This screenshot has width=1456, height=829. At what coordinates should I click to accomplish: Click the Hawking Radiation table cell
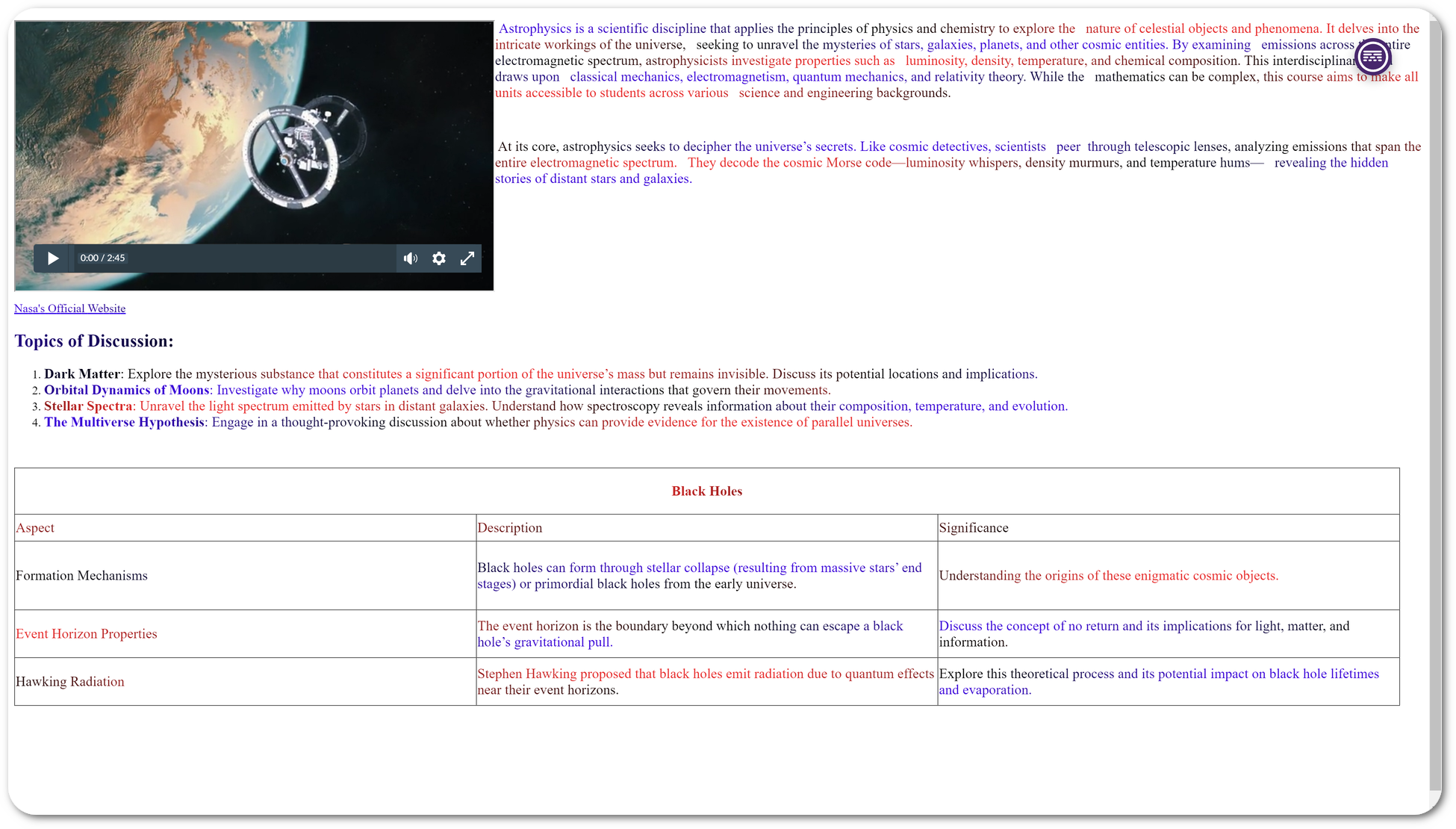pyautogui.click(x=70, y=682)
